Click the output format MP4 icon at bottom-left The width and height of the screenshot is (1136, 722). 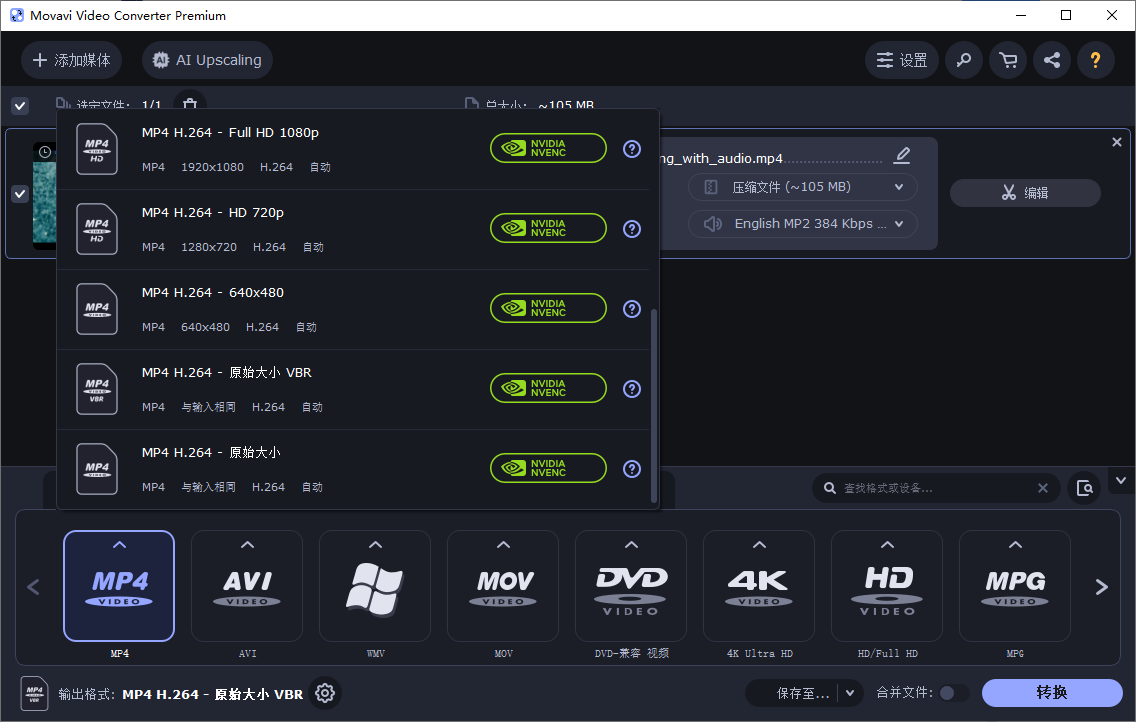click(x=34, y=693)
